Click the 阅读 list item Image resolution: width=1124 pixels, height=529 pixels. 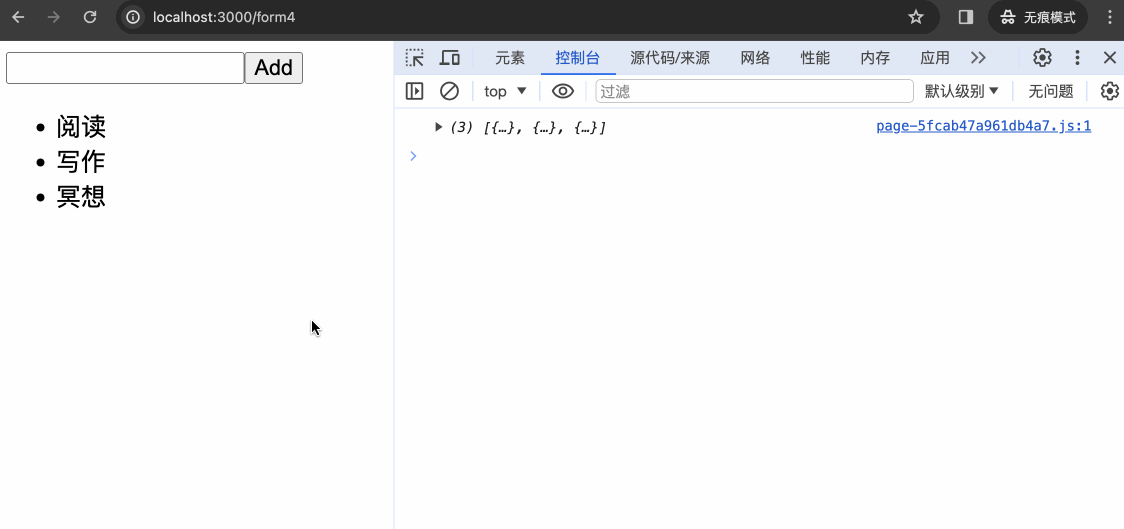coord(81,127)
